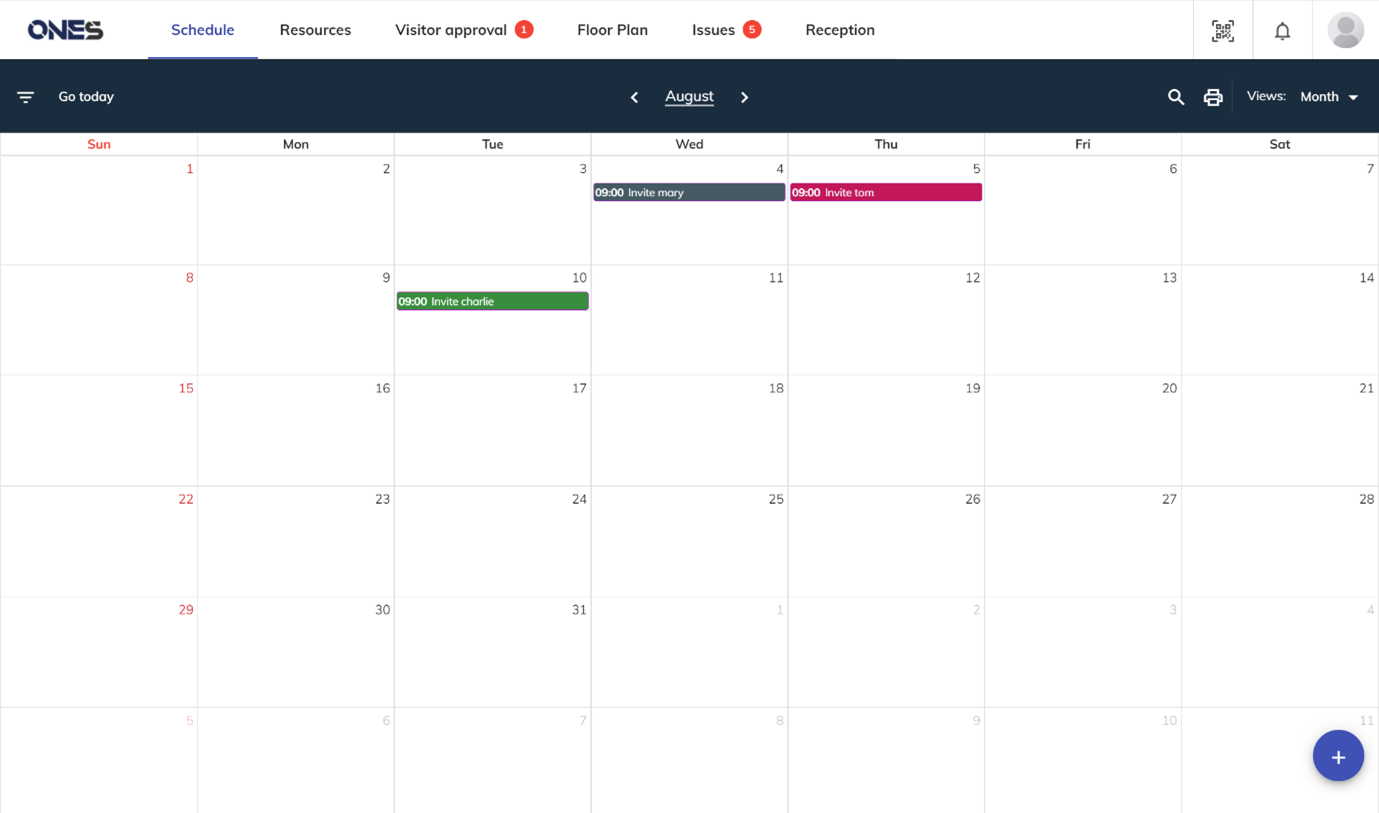Open the August month picker
The width and height of the screenshot is (1379, 813).
click(x=689, y=96)
